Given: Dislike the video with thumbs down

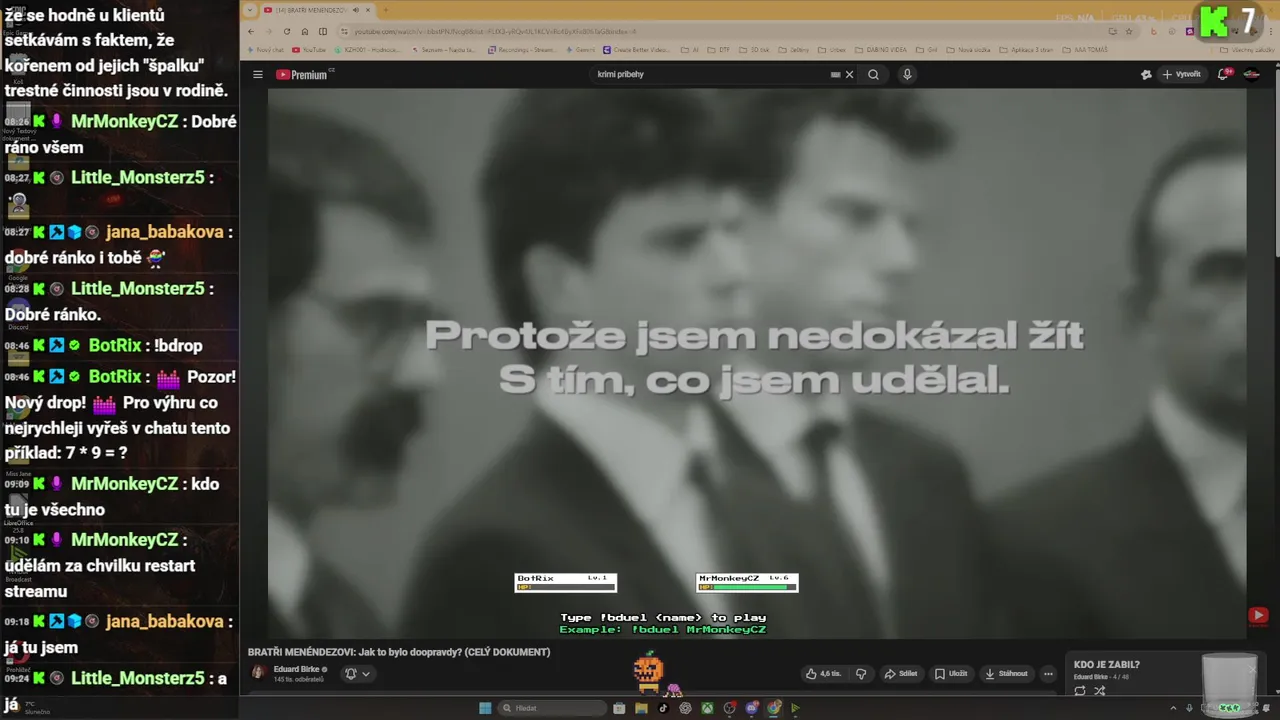Looking at the screenshot, I should [861, 674].
